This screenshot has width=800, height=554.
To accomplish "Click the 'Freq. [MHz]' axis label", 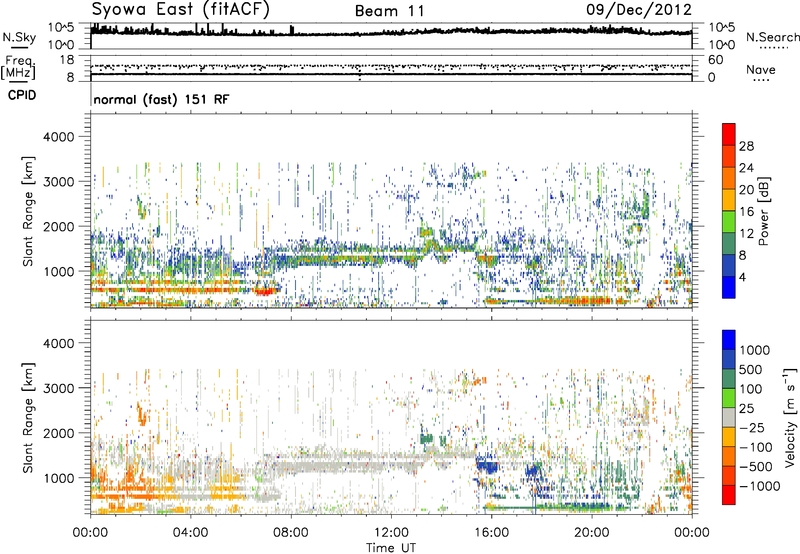I will [x=19, y=68].
